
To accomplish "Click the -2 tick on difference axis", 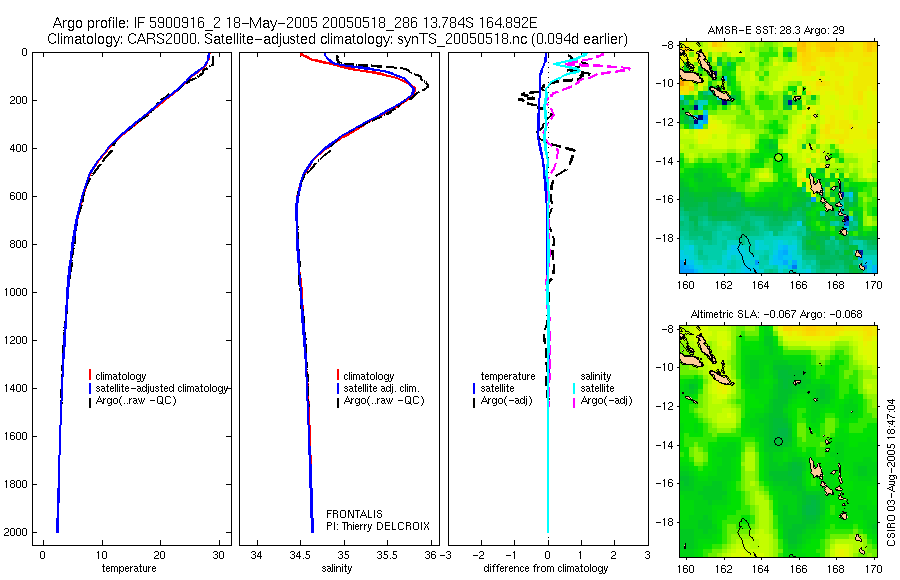I will [x=479, y=555].
